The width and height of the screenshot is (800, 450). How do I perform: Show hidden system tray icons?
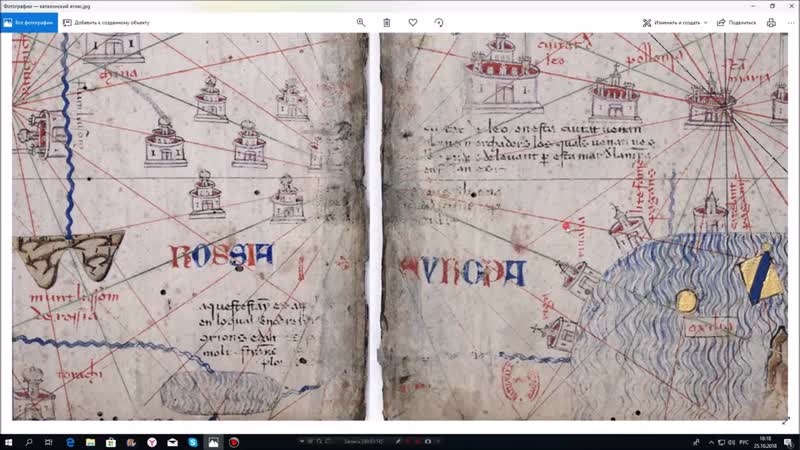[711, 442]
